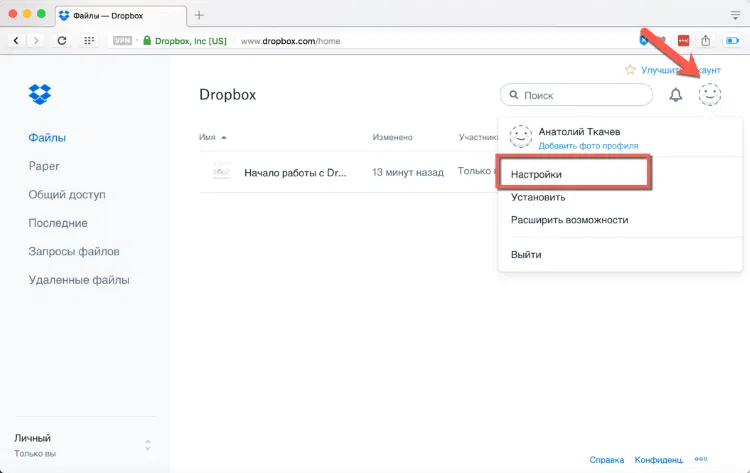The width and height of the screenshot is (750, 473).
Task: Click the browser forward arrow
Action: click(36, 41)
